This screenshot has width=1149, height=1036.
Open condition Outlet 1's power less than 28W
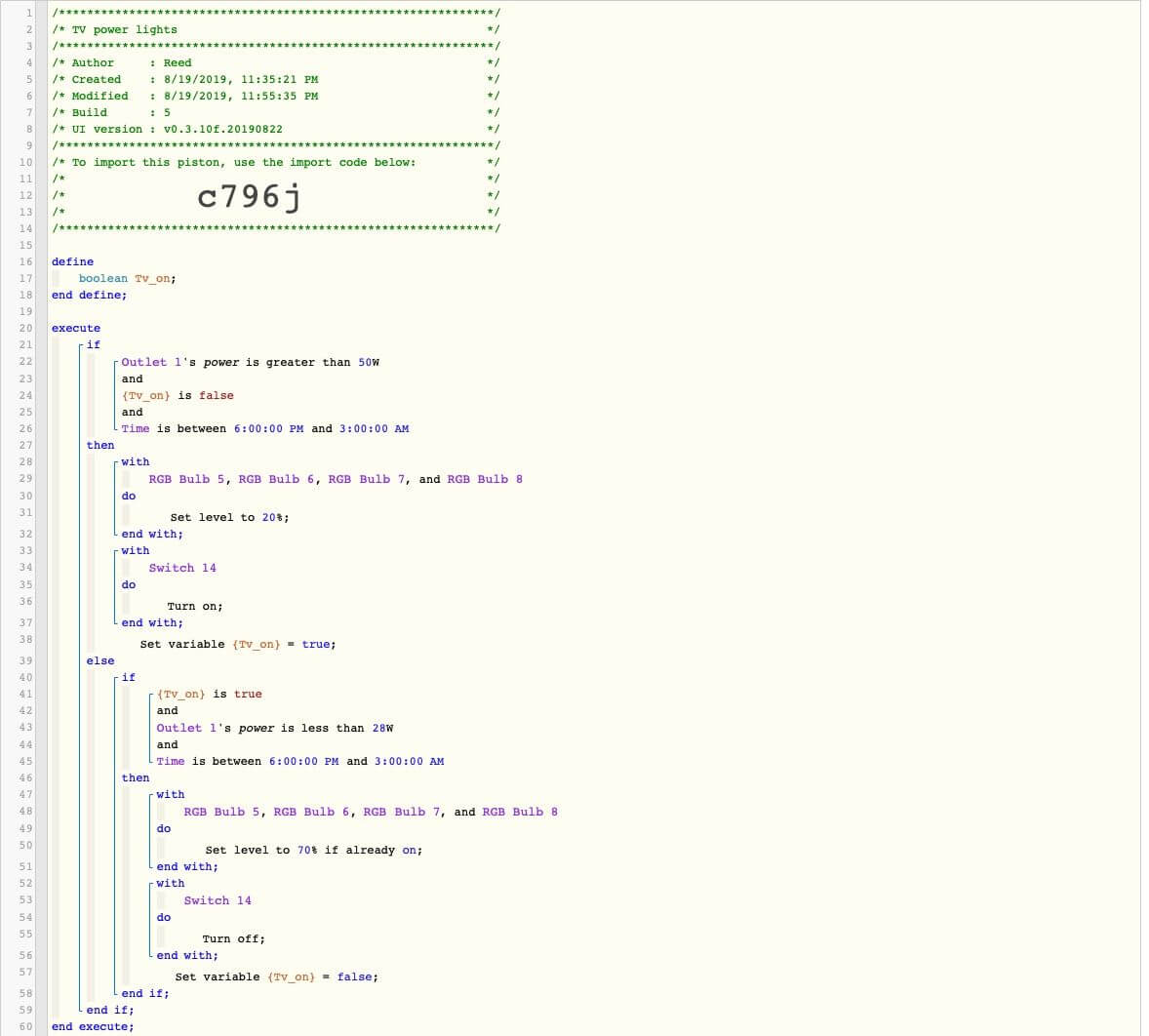(x=274, y=728)
